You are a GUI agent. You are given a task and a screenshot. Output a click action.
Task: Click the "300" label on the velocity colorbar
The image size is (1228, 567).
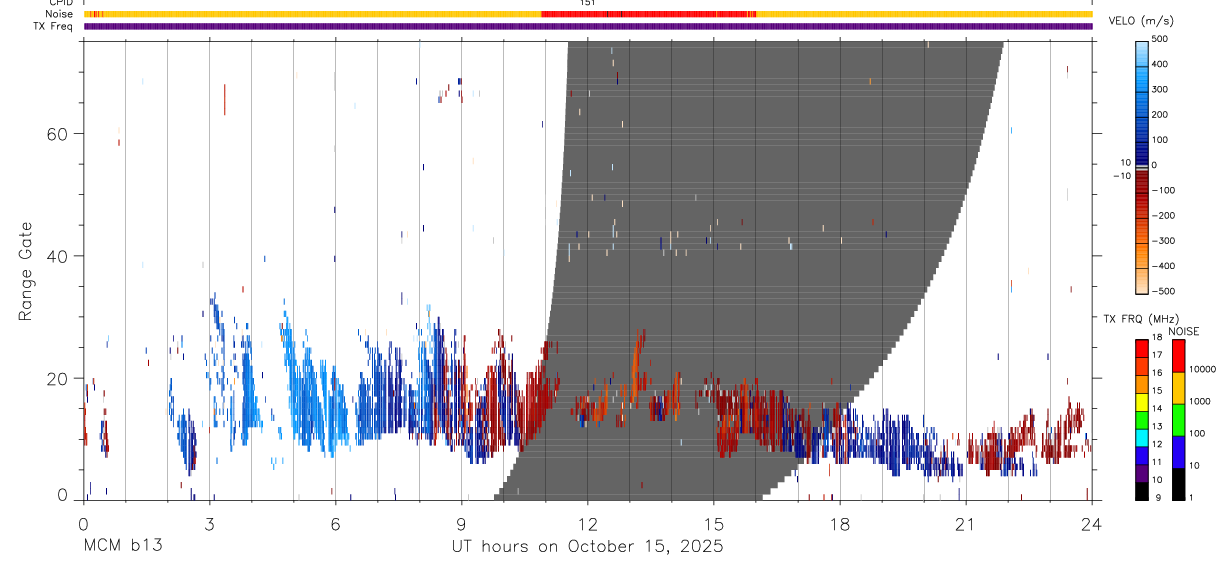[1159, 89]
